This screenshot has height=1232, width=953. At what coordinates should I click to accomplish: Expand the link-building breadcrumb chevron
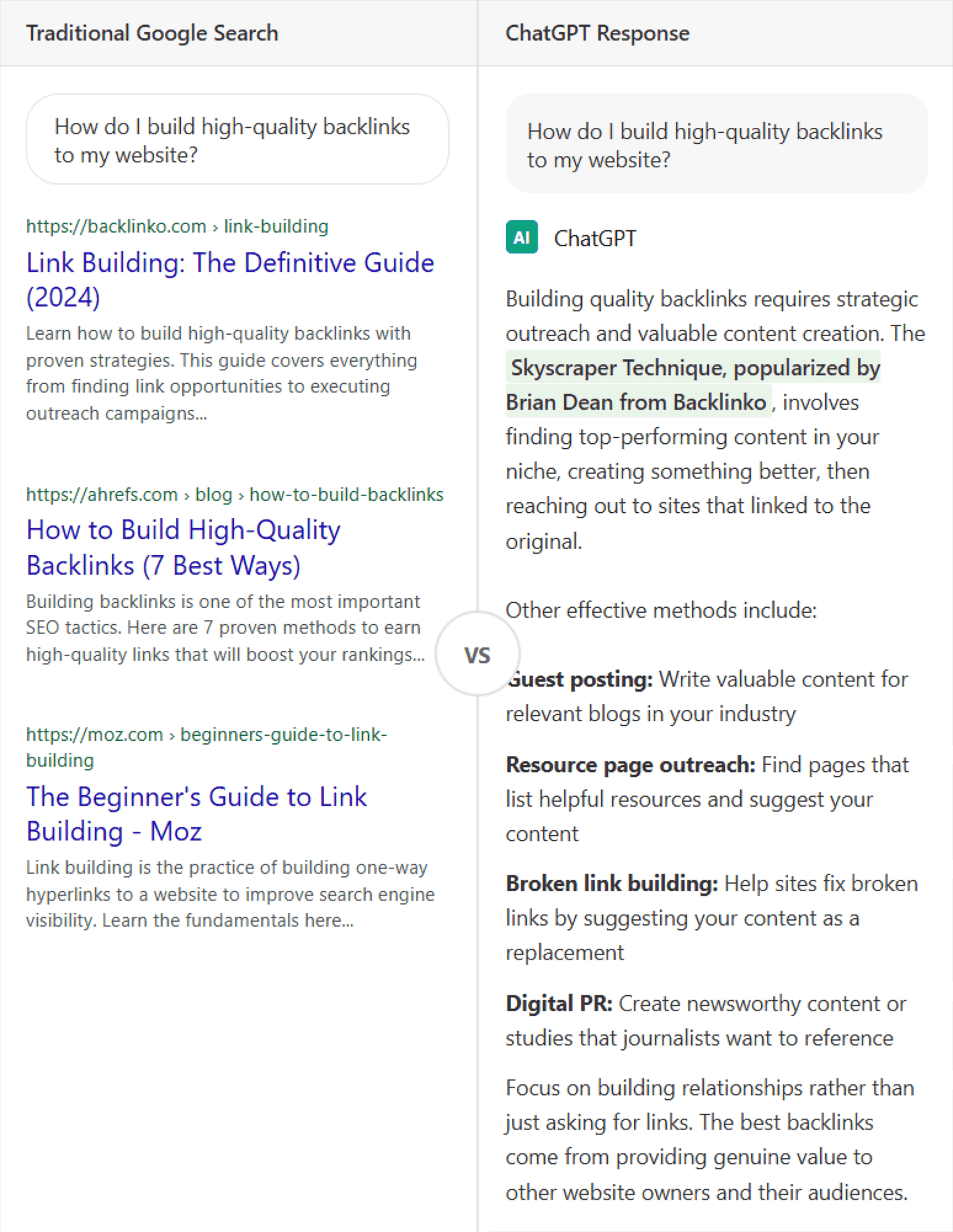coord(215,226)
